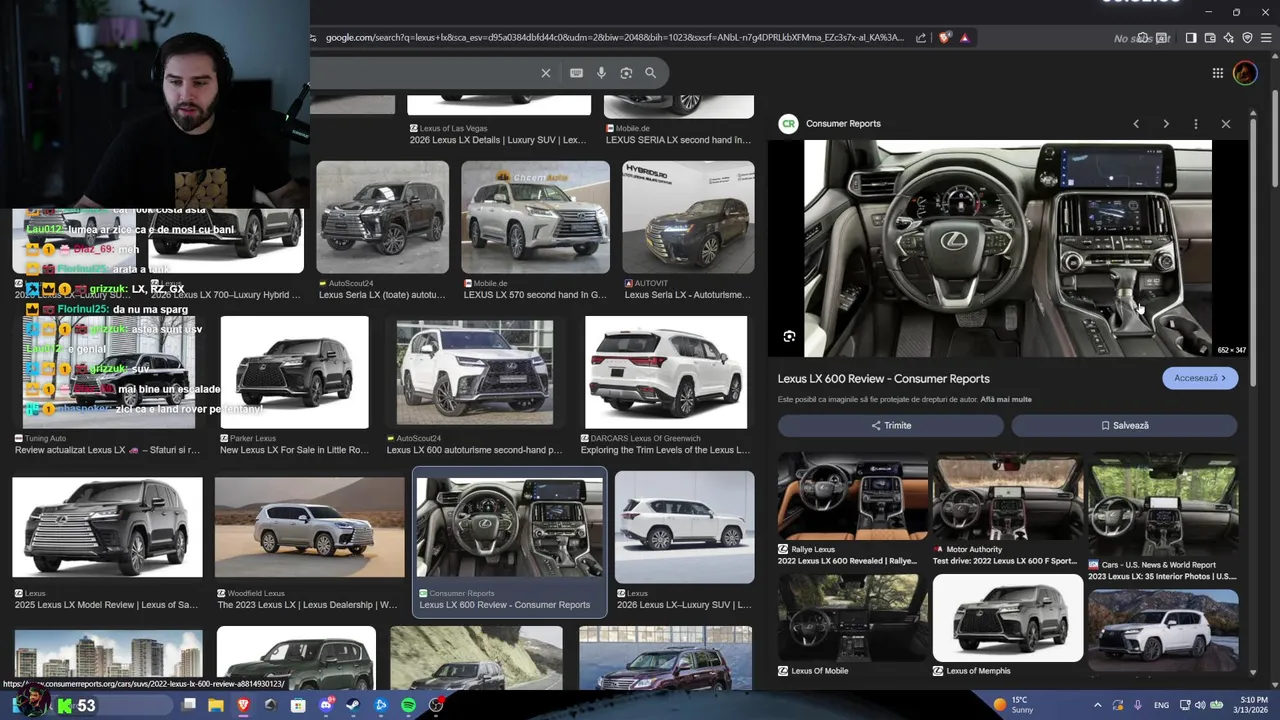Click the google.com address bar URL

coord(614,38)
